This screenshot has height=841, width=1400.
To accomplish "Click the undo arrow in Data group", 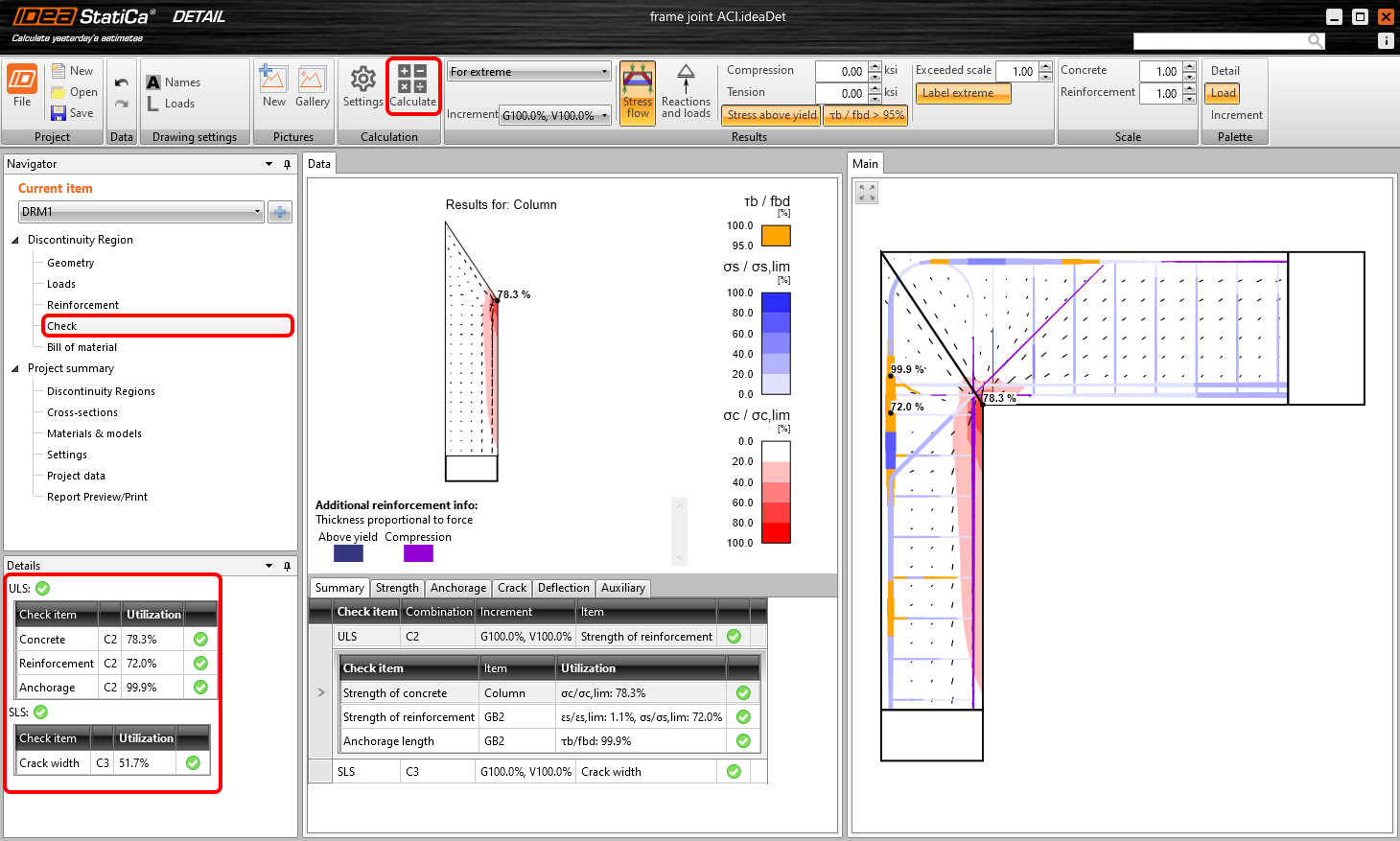I will 122,83.
